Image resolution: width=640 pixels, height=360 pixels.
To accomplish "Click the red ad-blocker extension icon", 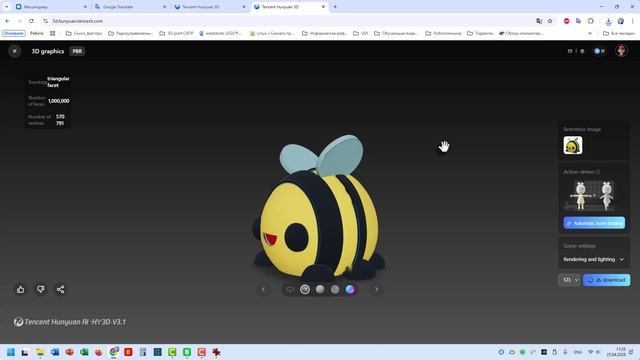I will click(x=567, y=21).
